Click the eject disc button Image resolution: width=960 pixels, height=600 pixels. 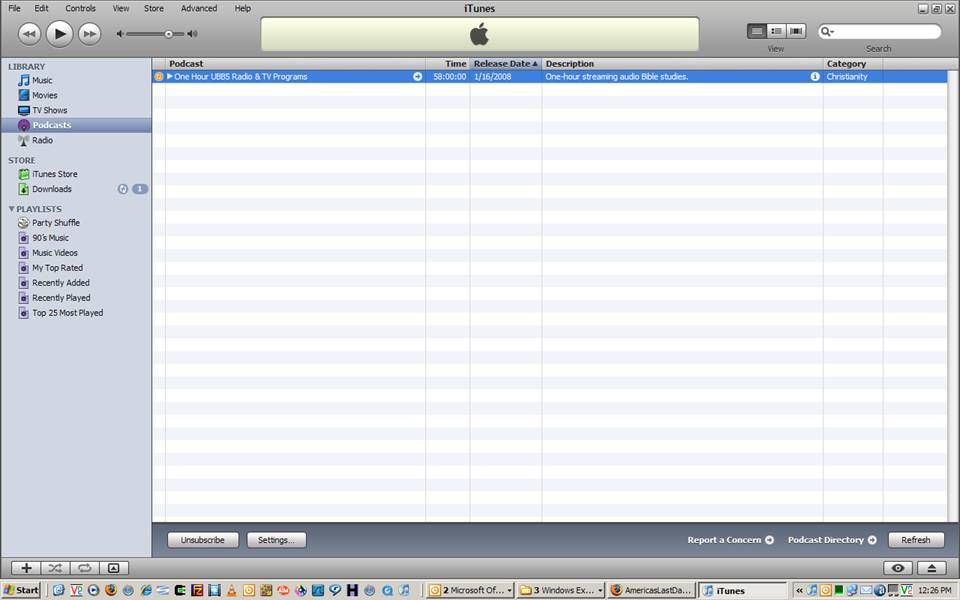point(932,568)
